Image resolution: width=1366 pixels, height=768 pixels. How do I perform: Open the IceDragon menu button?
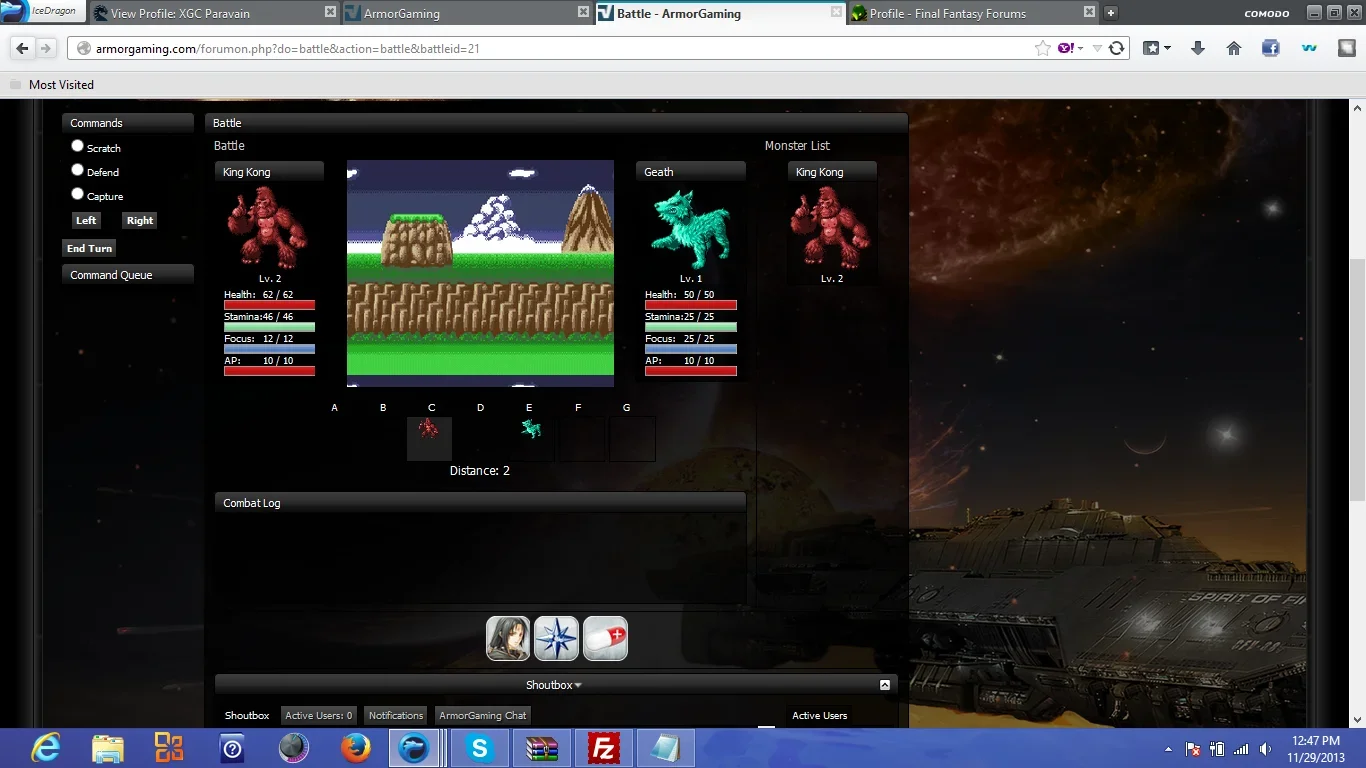click(44, 12)
